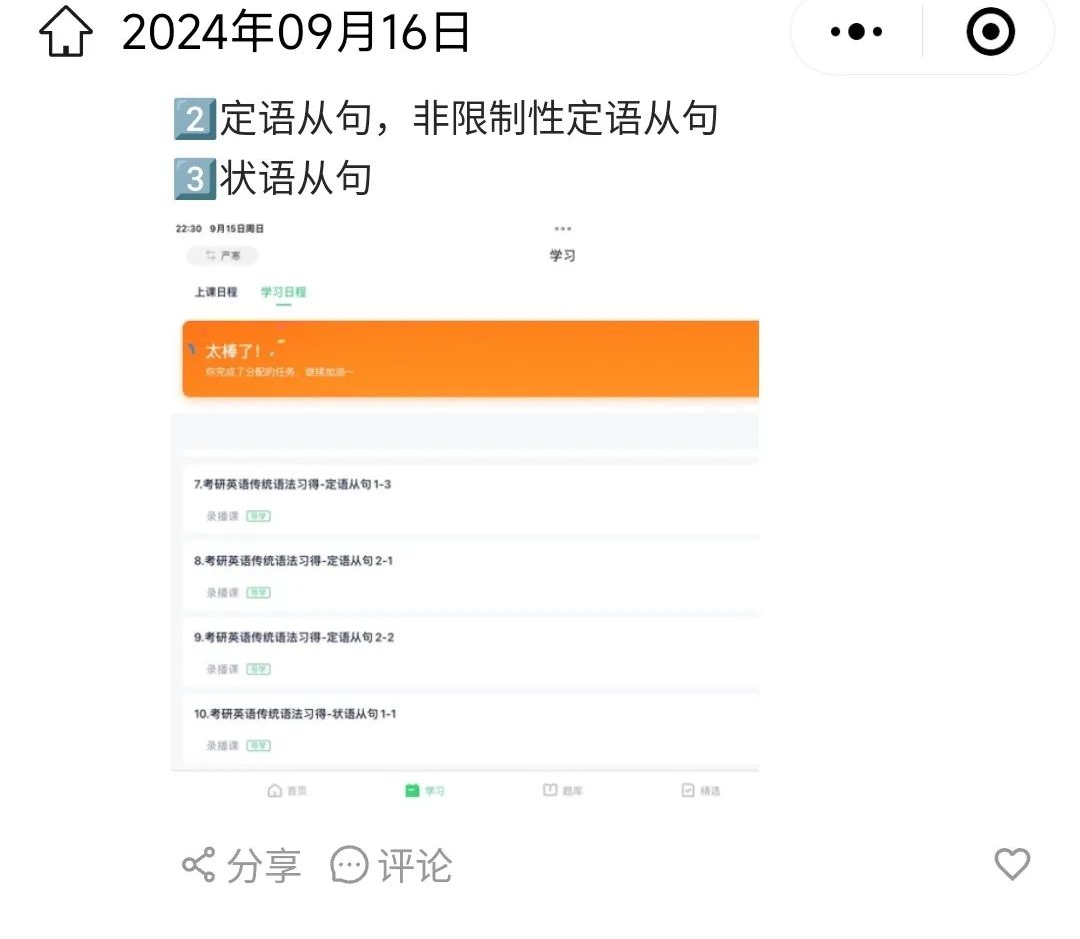
Task: Like the post with the heart icon
Action: coord(1012,863)
